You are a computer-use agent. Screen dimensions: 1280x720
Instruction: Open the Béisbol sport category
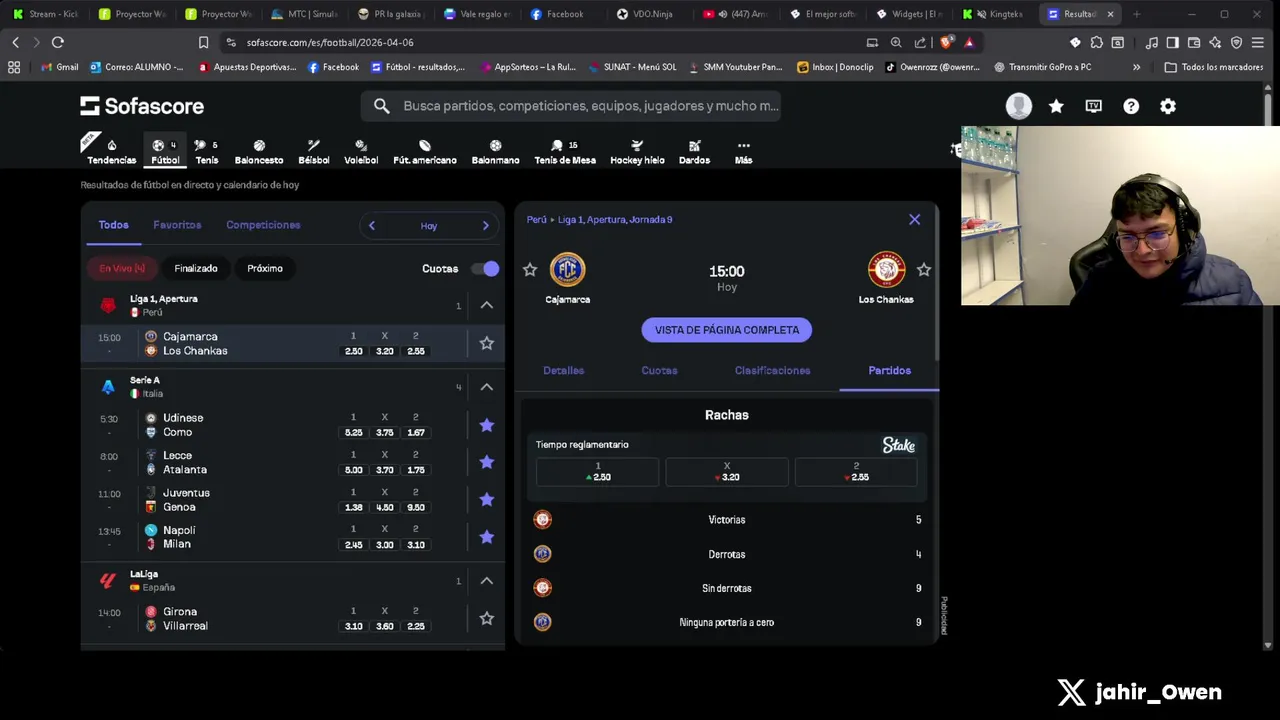(314, 152)
